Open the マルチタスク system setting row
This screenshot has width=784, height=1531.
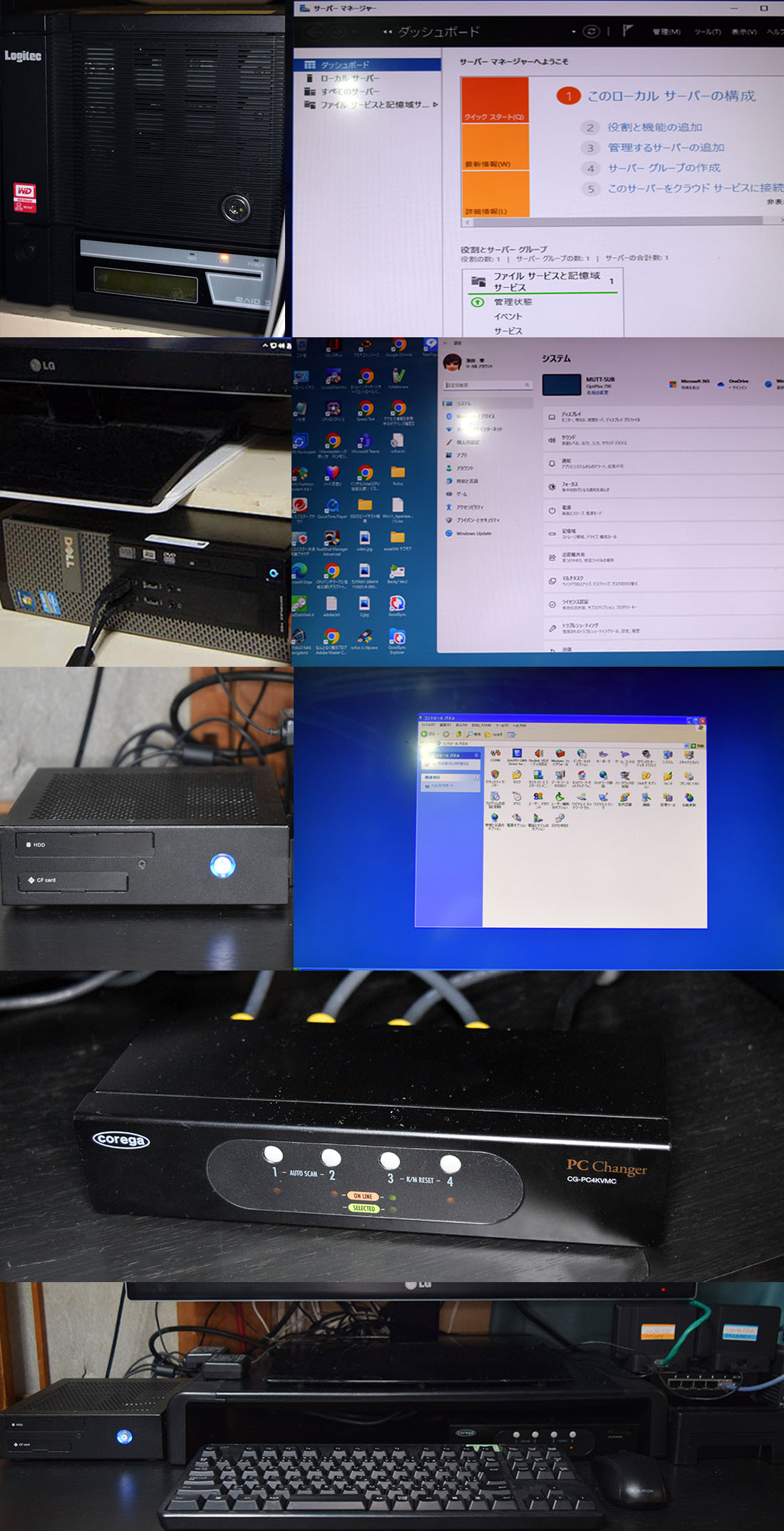(663, 581)
